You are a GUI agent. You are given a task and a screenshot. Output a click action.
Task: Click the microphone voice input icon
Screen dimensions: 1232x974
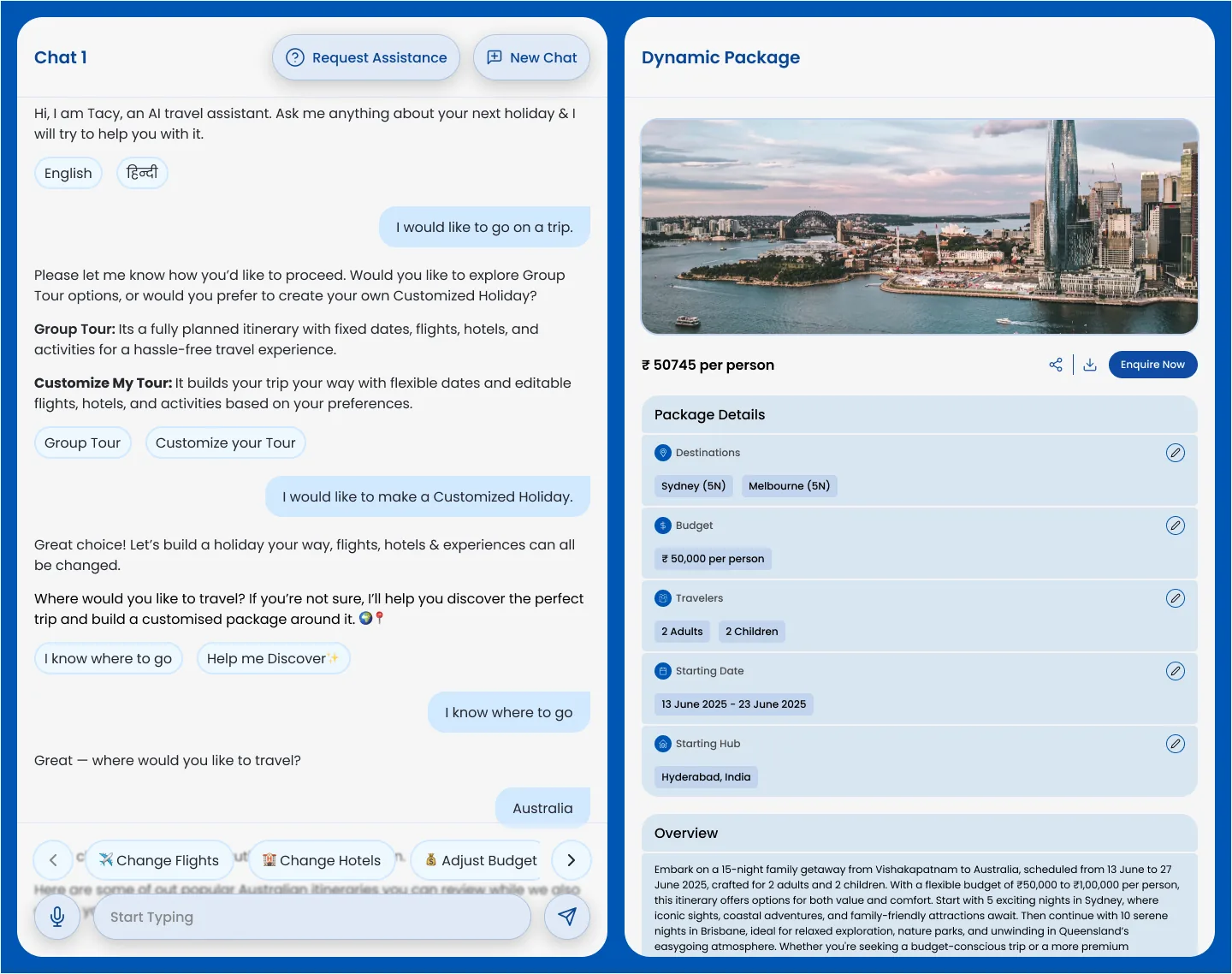coord(57,917)
